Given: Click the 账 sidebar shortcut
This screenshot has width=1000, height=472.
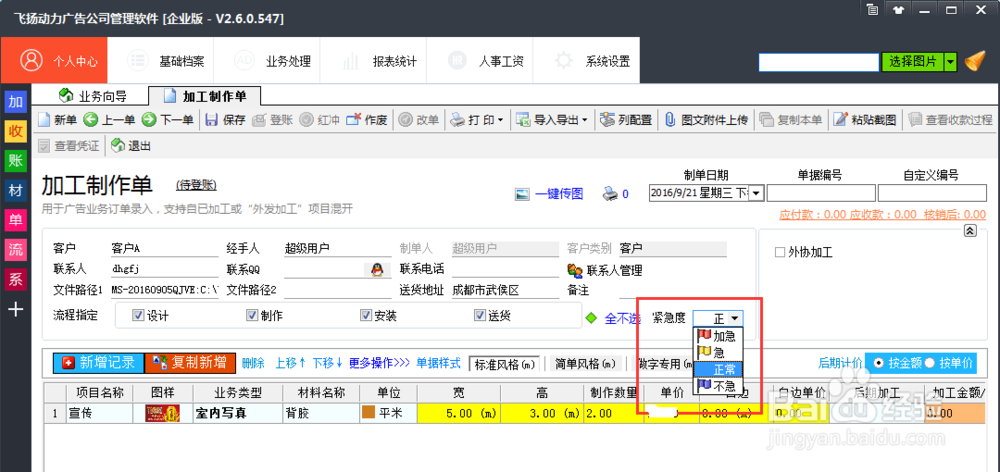Looking at the screenshot, I should click(15, 161).
